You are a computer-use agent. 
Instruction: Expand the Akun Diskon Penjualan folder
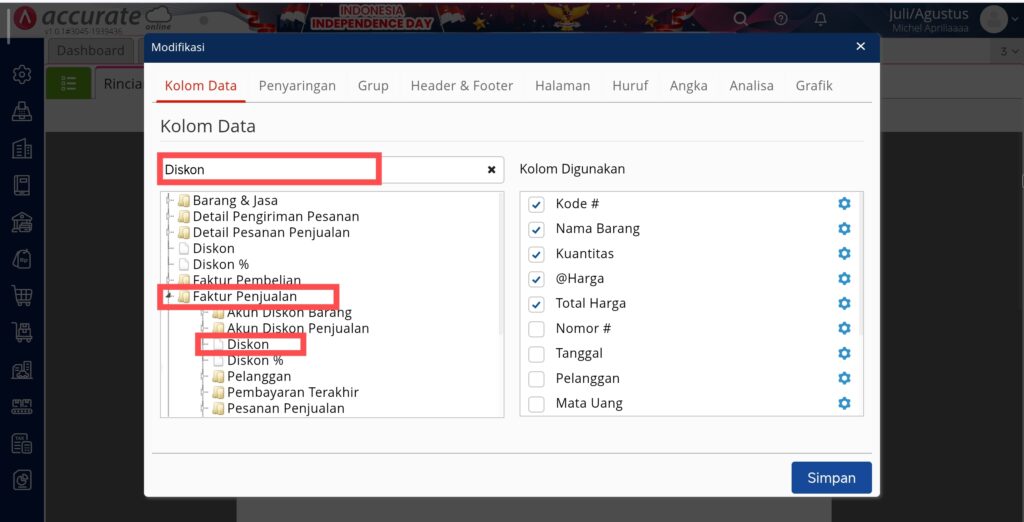[204, 328]
